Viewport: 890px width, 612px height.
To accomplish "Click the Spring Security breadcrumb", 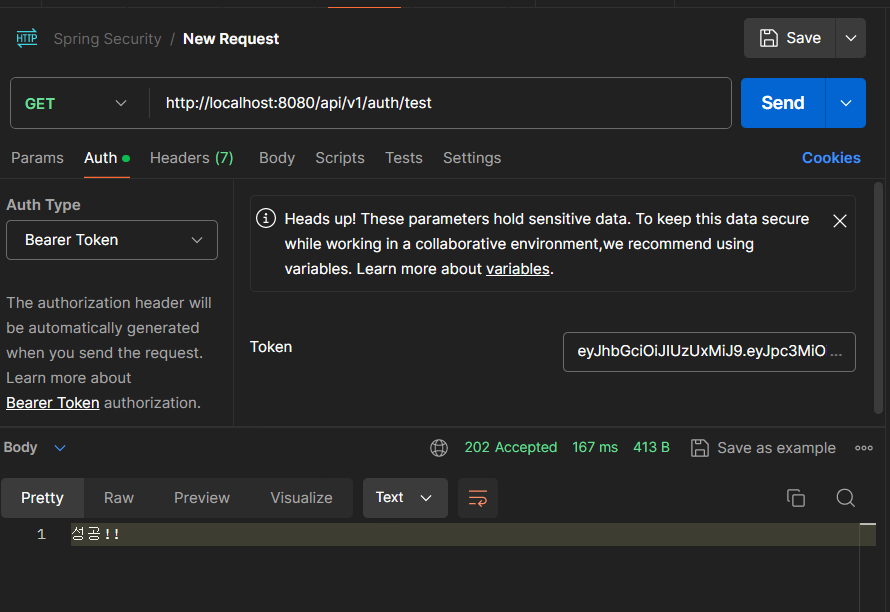I will pos(108,39).
